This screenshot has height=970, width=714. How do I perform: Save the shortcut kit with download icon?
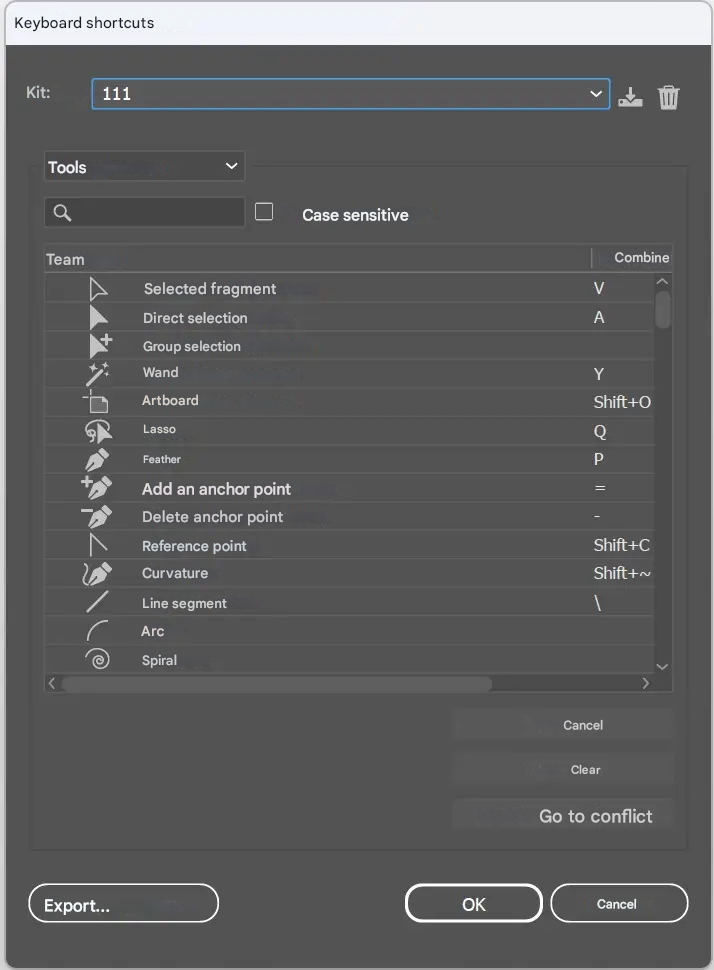pyautogui.click(x=630, y=96)
